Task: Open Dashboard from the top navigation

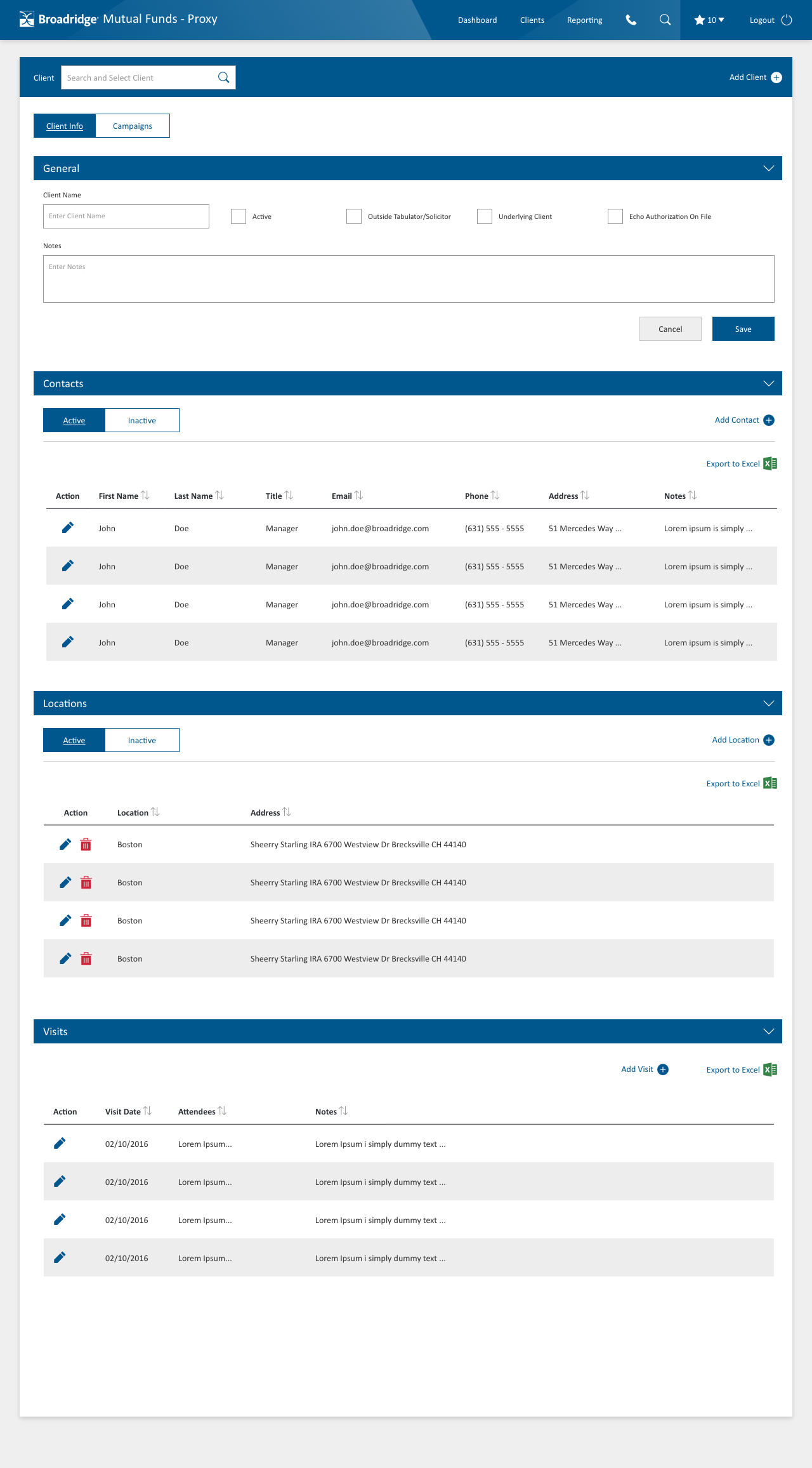Action: coord(478,20)
